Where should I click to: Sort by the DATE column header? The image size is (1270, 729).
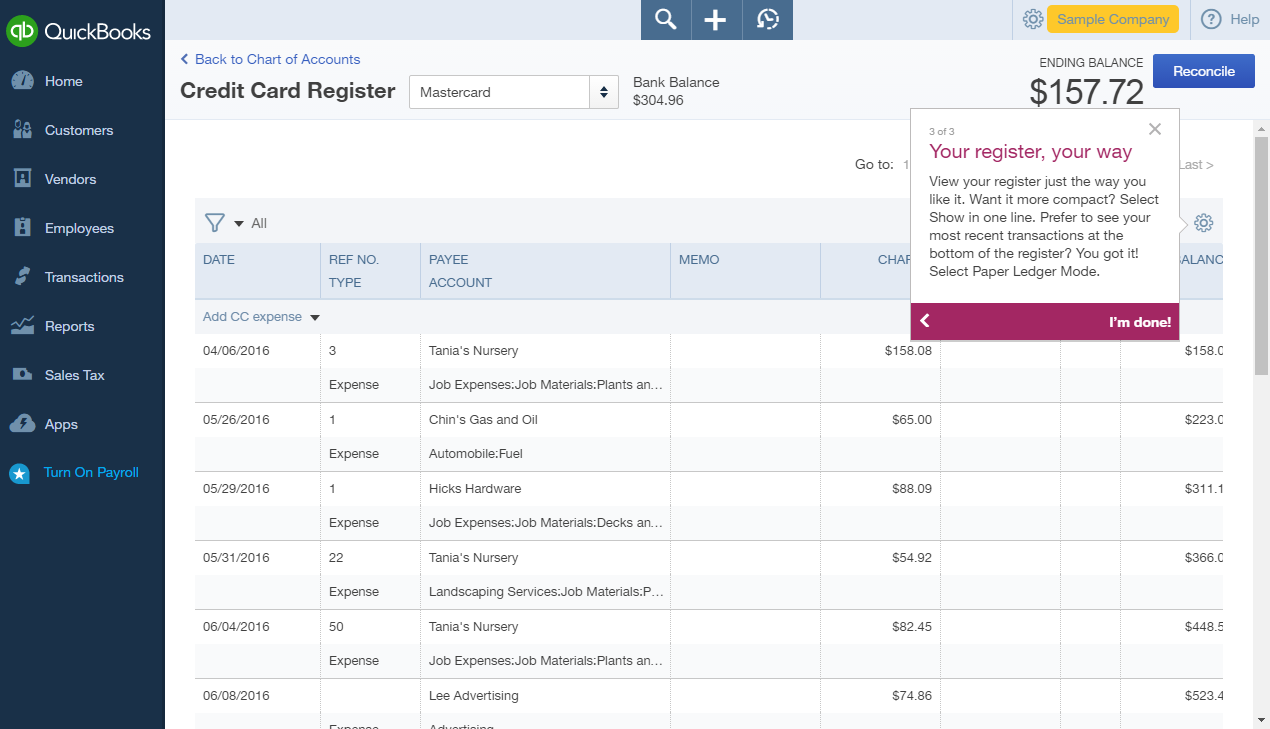coord(219,259)
